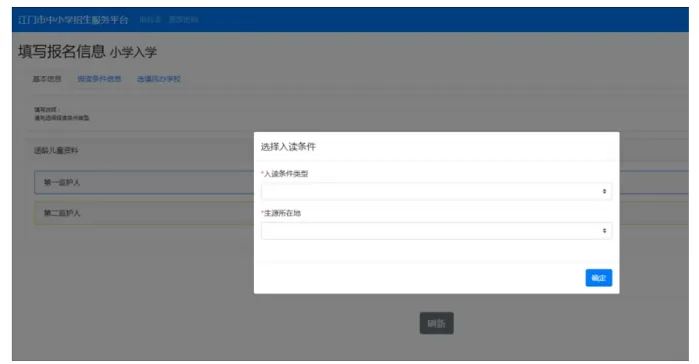
Task: Click the 选择入读条件 dialog title
Action: [288, 147]
